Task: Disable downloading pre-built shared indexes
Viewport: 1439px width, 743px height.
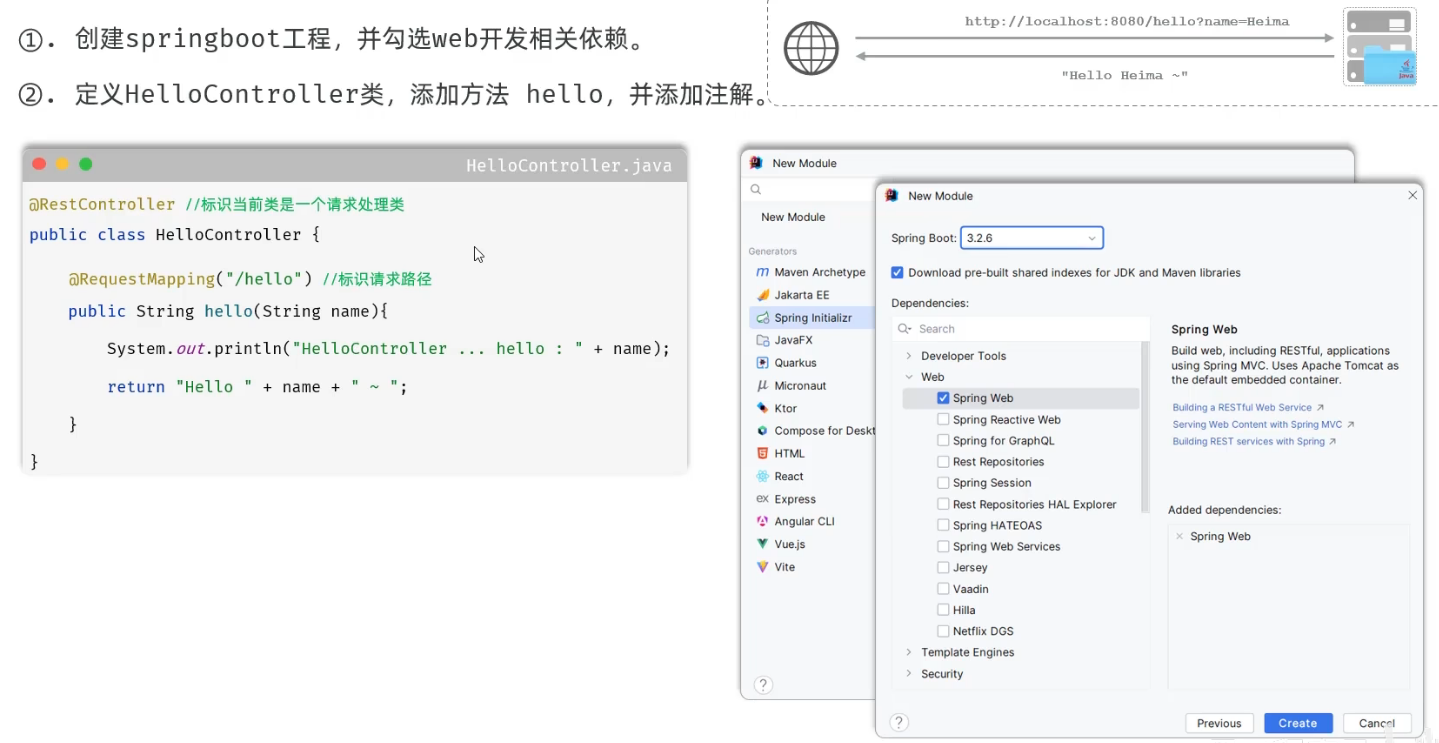Action: tap(897, 272)
